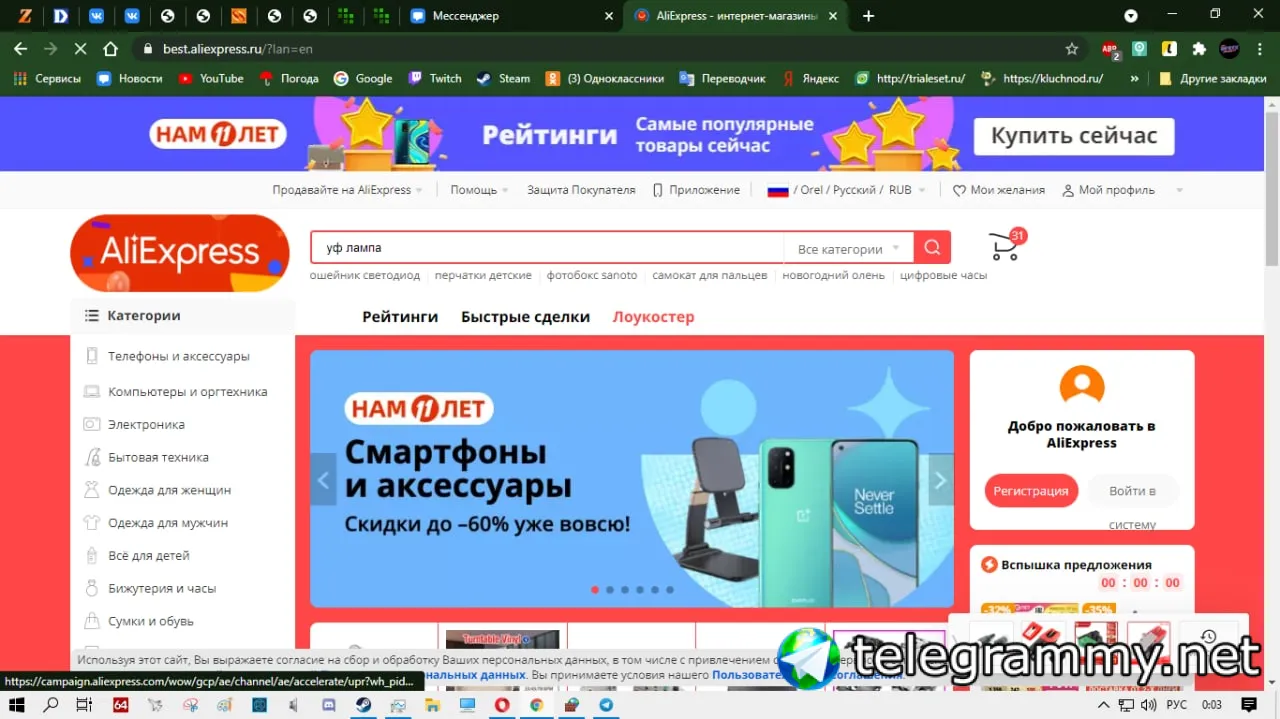1280x719 pixels.
Task: Open Telegram from taskbar
Action: [x=606, y=705]
